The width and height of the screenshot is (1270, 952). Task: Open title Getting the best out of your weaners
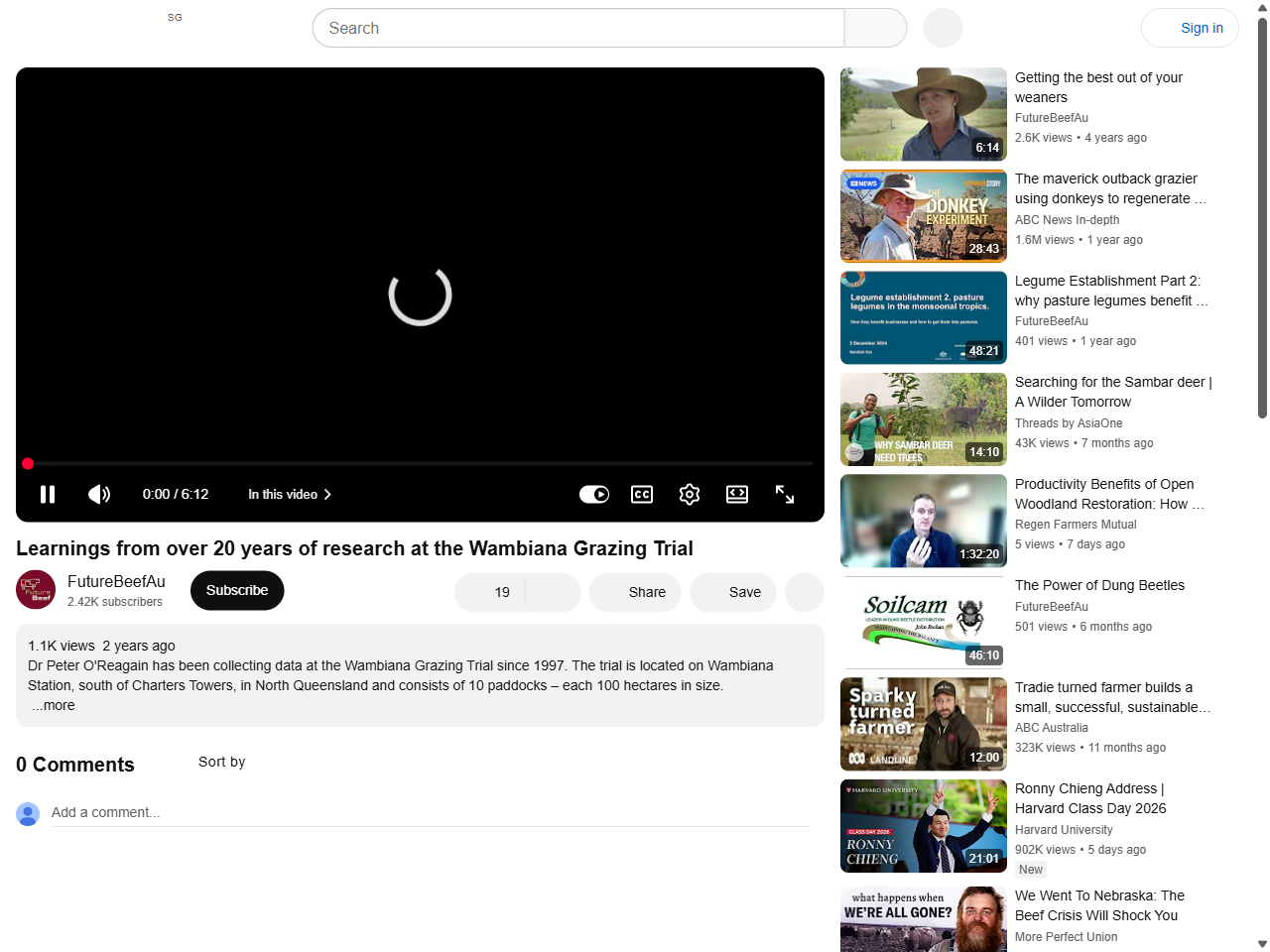click(1098, 87)
